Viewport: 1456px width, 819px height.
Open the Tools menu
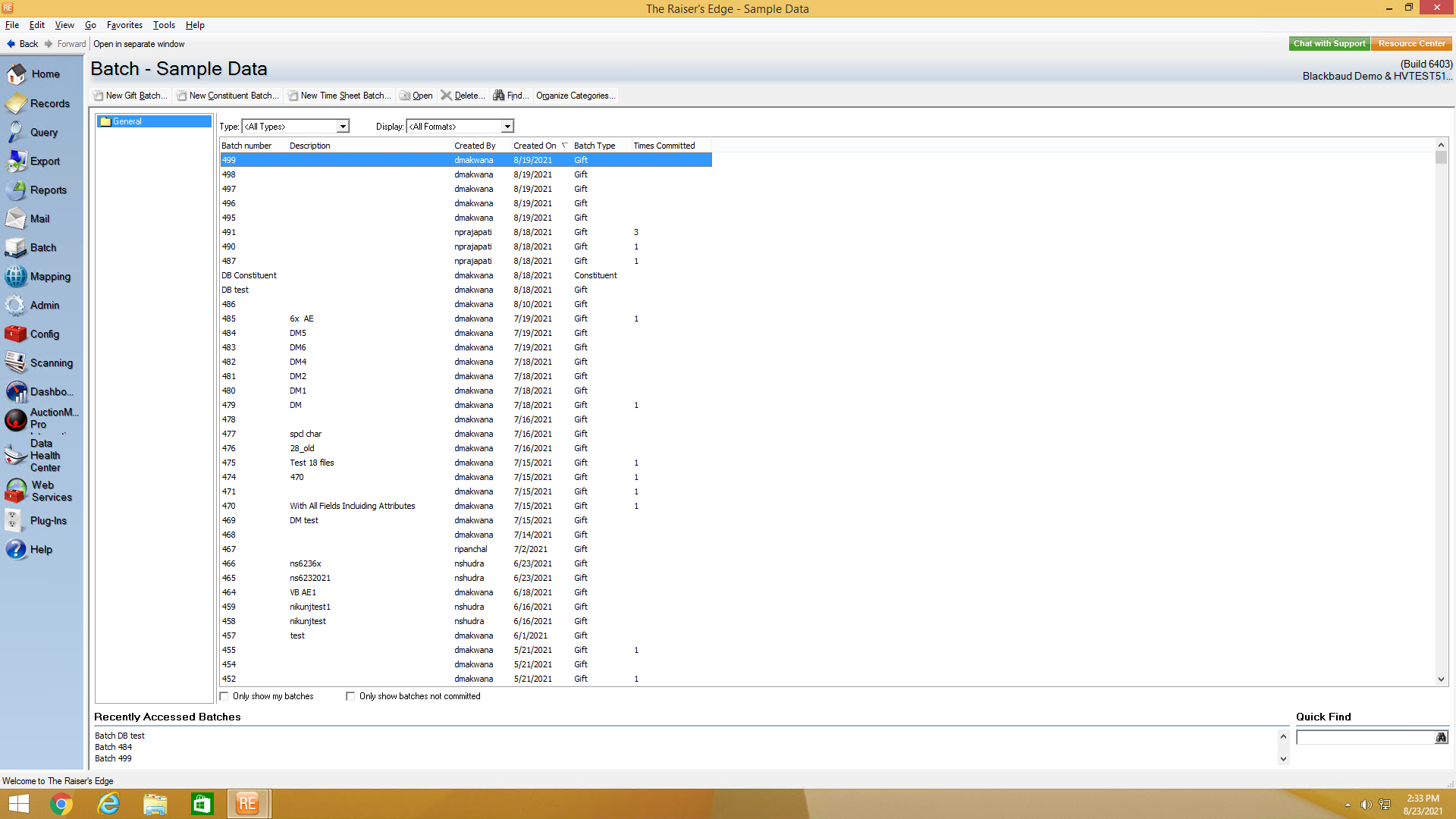pyautogui.click(x=164, y=25)
